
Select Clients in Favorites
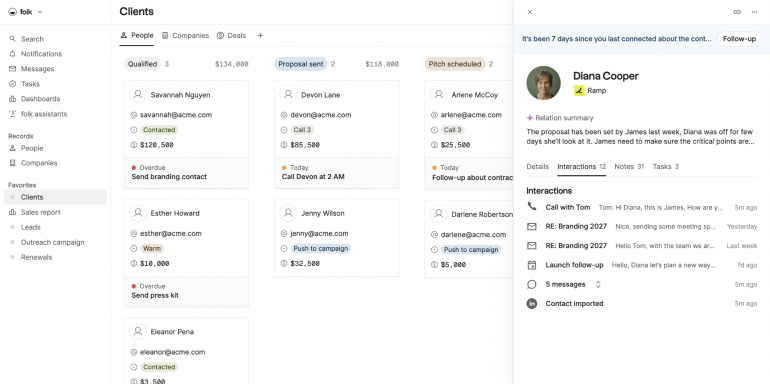(55, 197)
